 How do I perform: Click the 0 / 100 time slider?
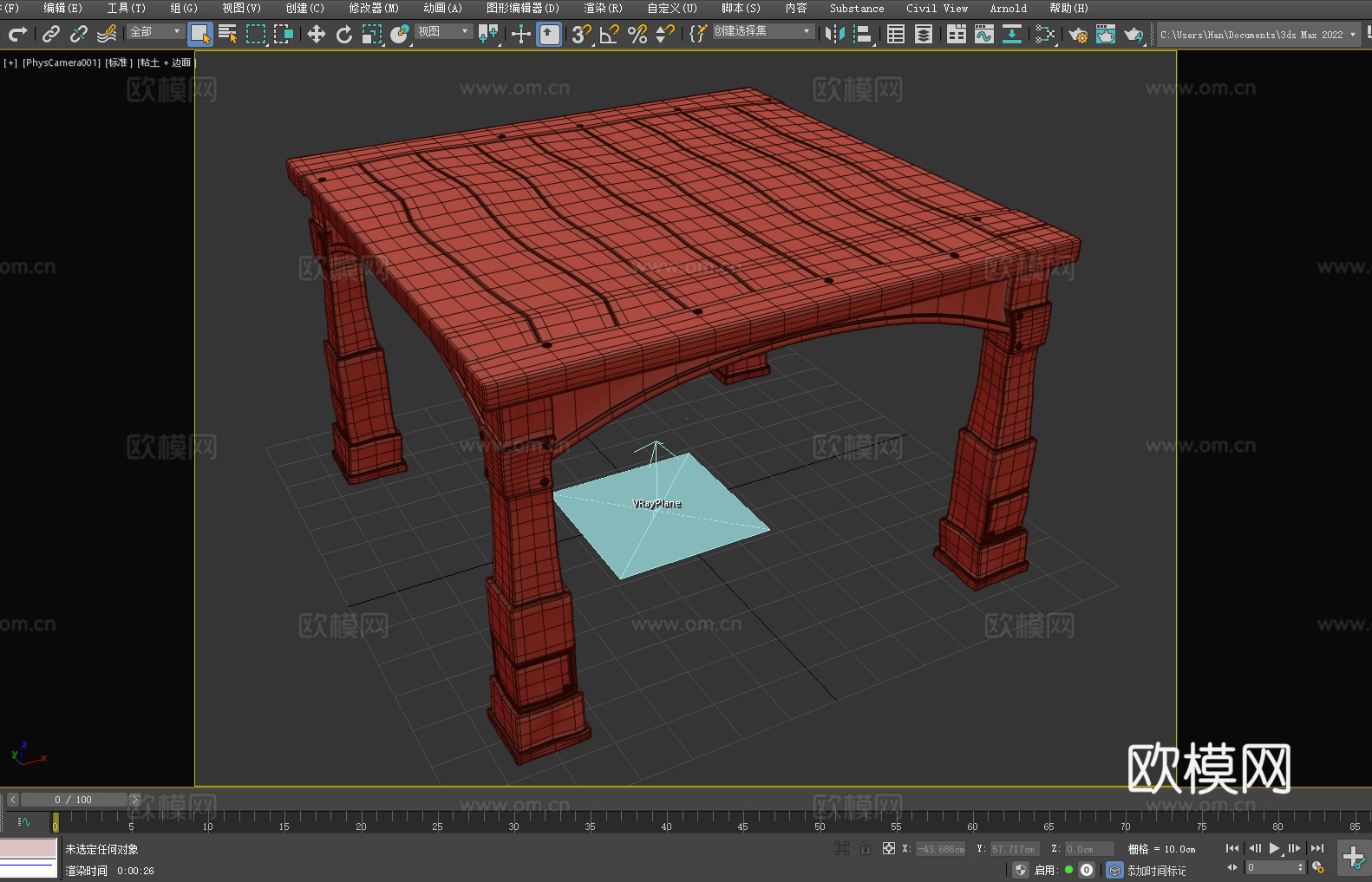click(74, 800)
